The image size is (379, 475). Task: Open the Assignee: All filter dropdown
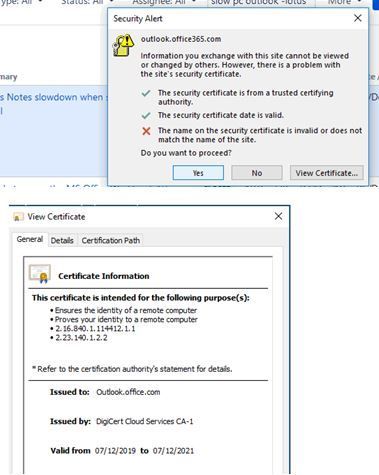164,2
